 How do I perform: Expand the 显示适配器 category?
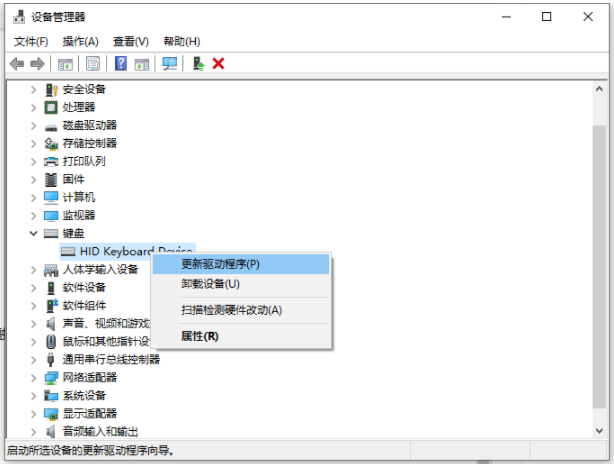pyautogui.click(x=35, y=413)
